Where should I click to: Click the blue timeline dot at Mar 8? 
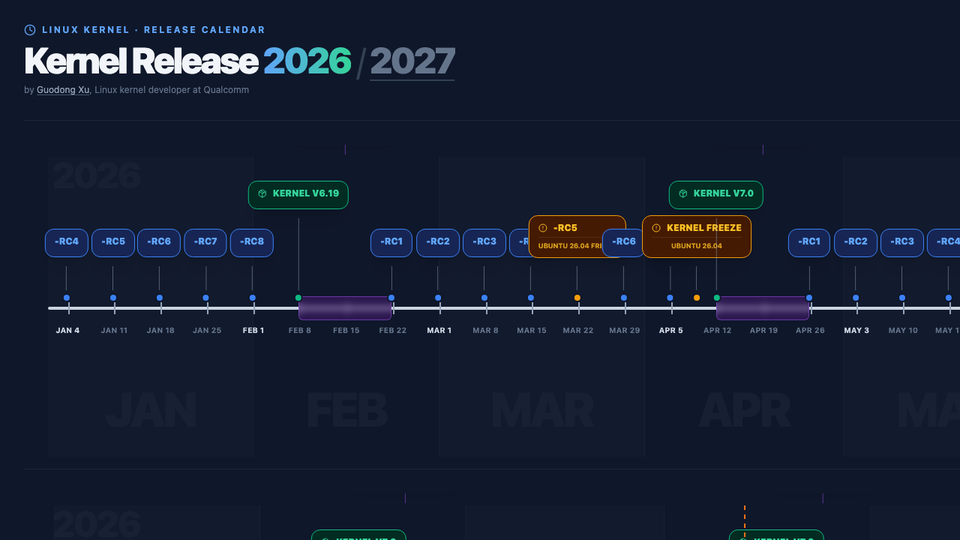pos(484,298)
